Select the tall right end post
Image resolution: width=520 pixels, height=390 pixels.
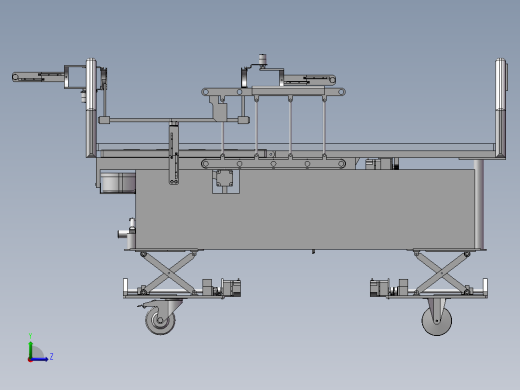pyautogui.click(x=501, y=108)
